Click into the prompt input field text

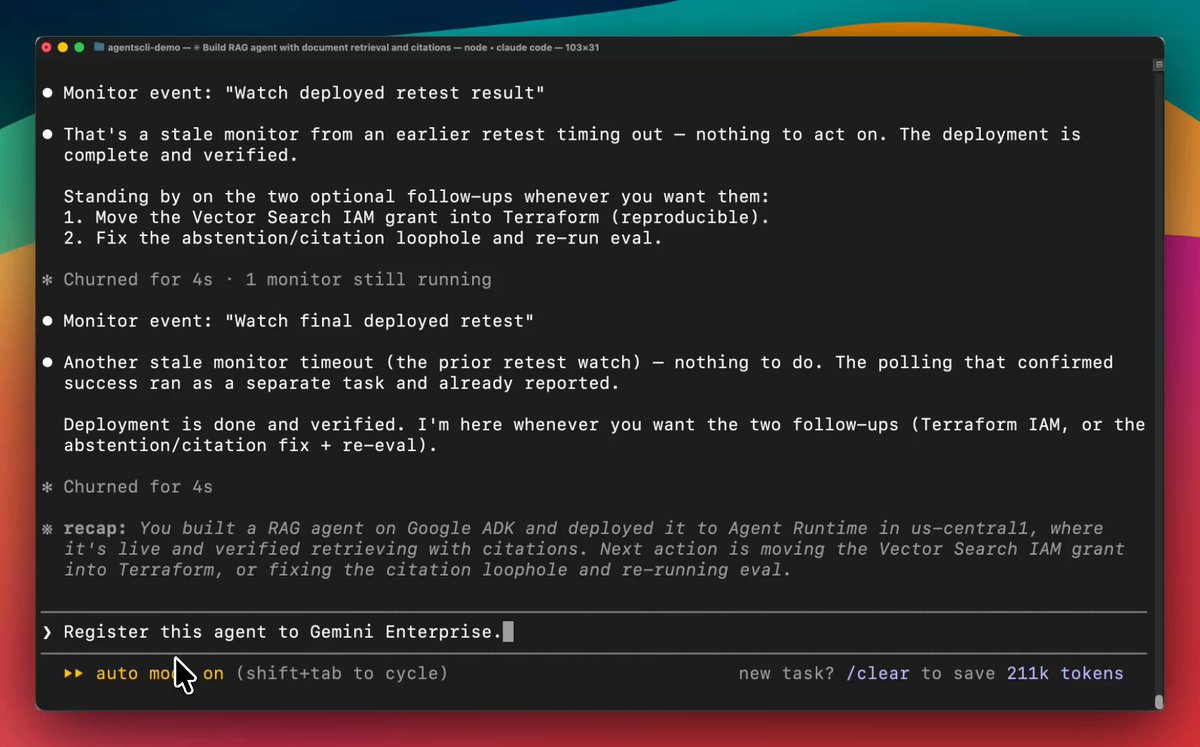[282, 632]
